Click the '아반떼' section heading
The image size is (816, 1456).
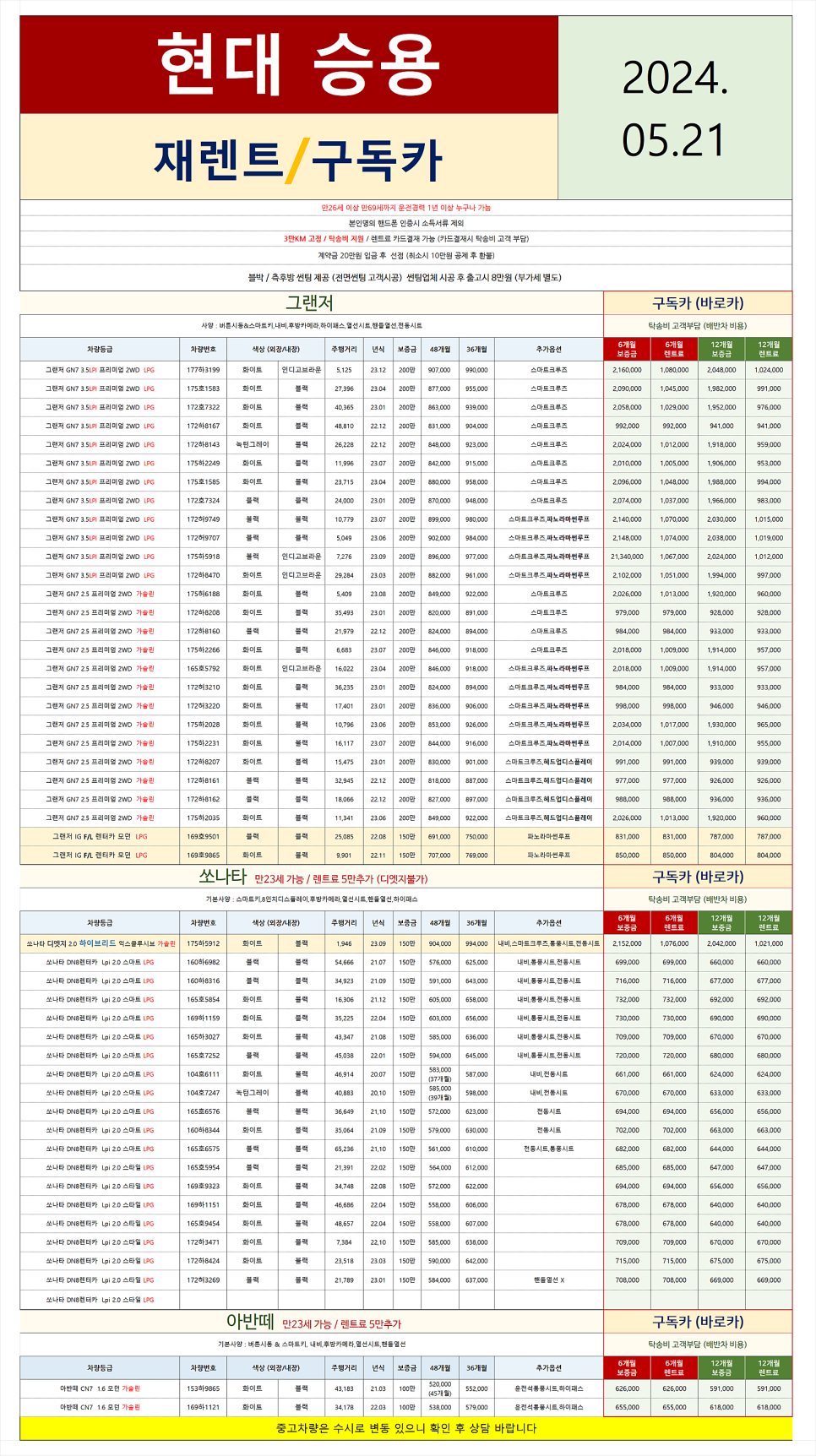251,1322
